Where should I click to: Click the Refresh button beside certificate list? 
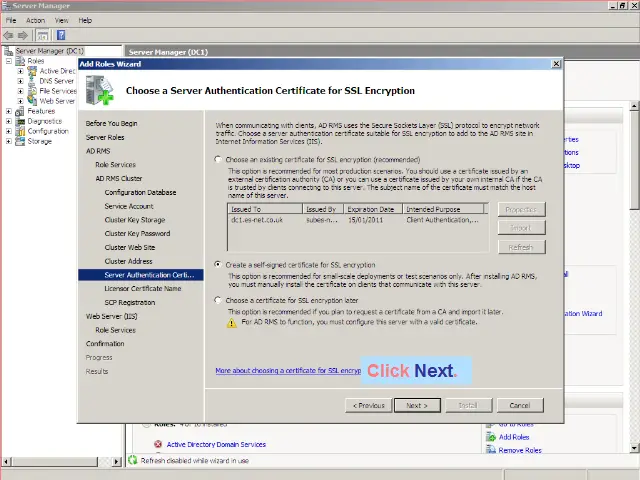tap(521, 247)
